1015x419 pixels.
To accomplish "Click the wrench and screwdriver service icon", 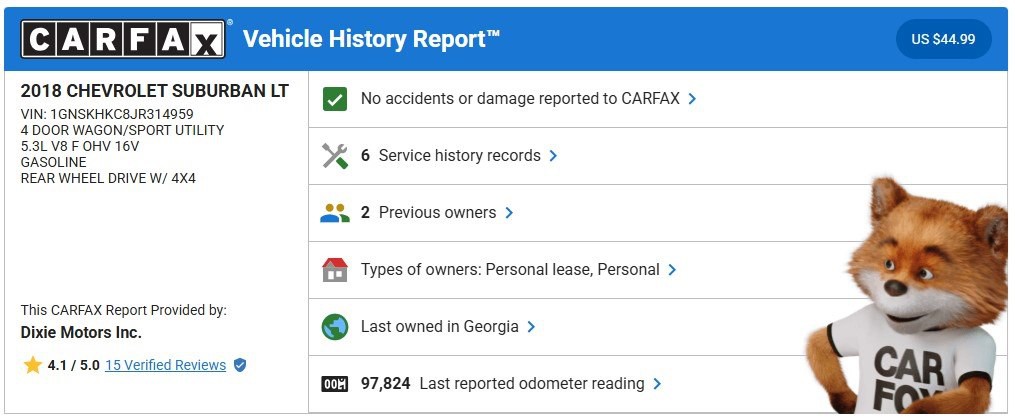I will (334, 156).
